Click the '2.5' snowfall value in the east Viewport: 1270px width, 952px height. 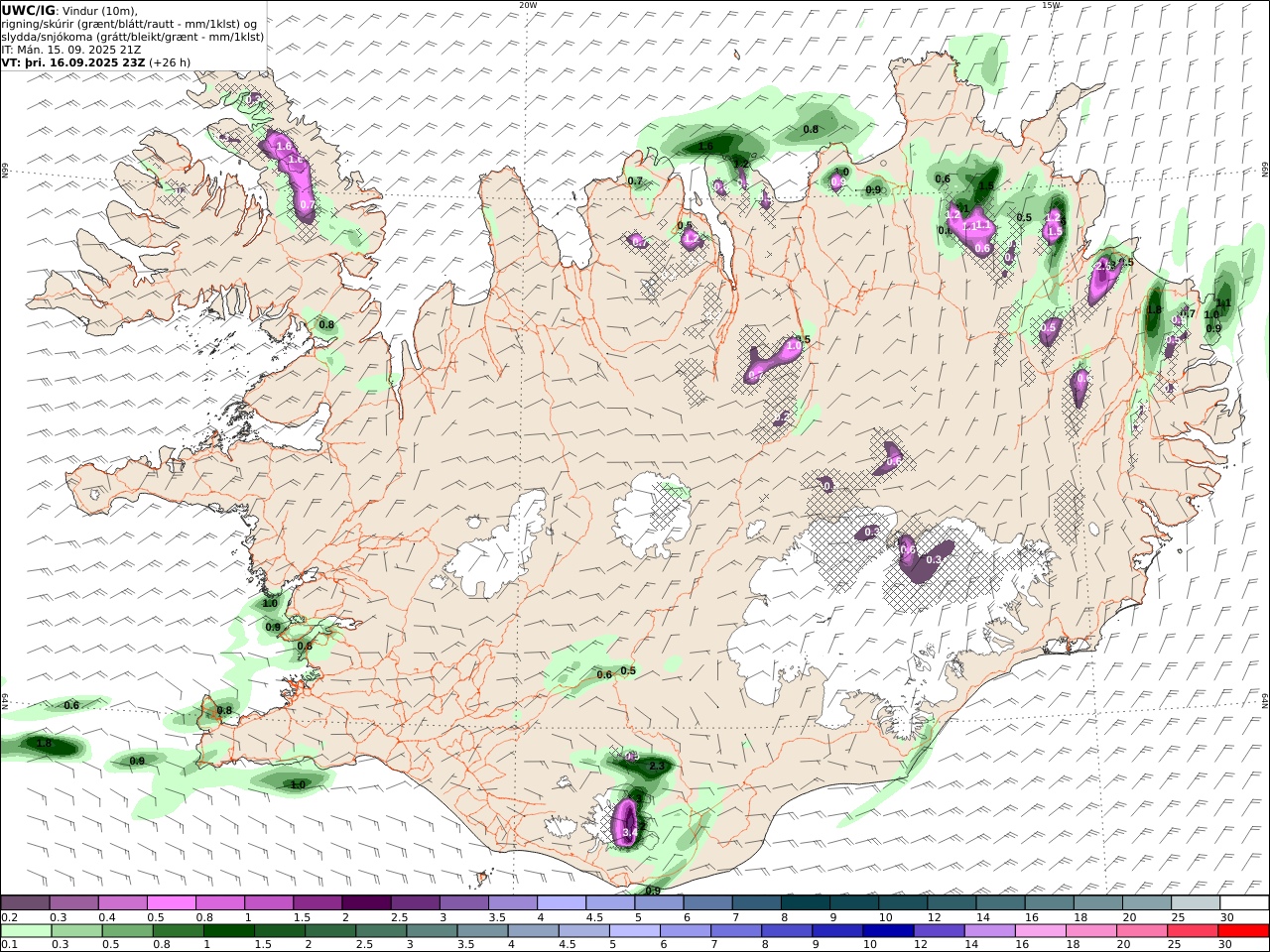click(x=1104, y=265)
